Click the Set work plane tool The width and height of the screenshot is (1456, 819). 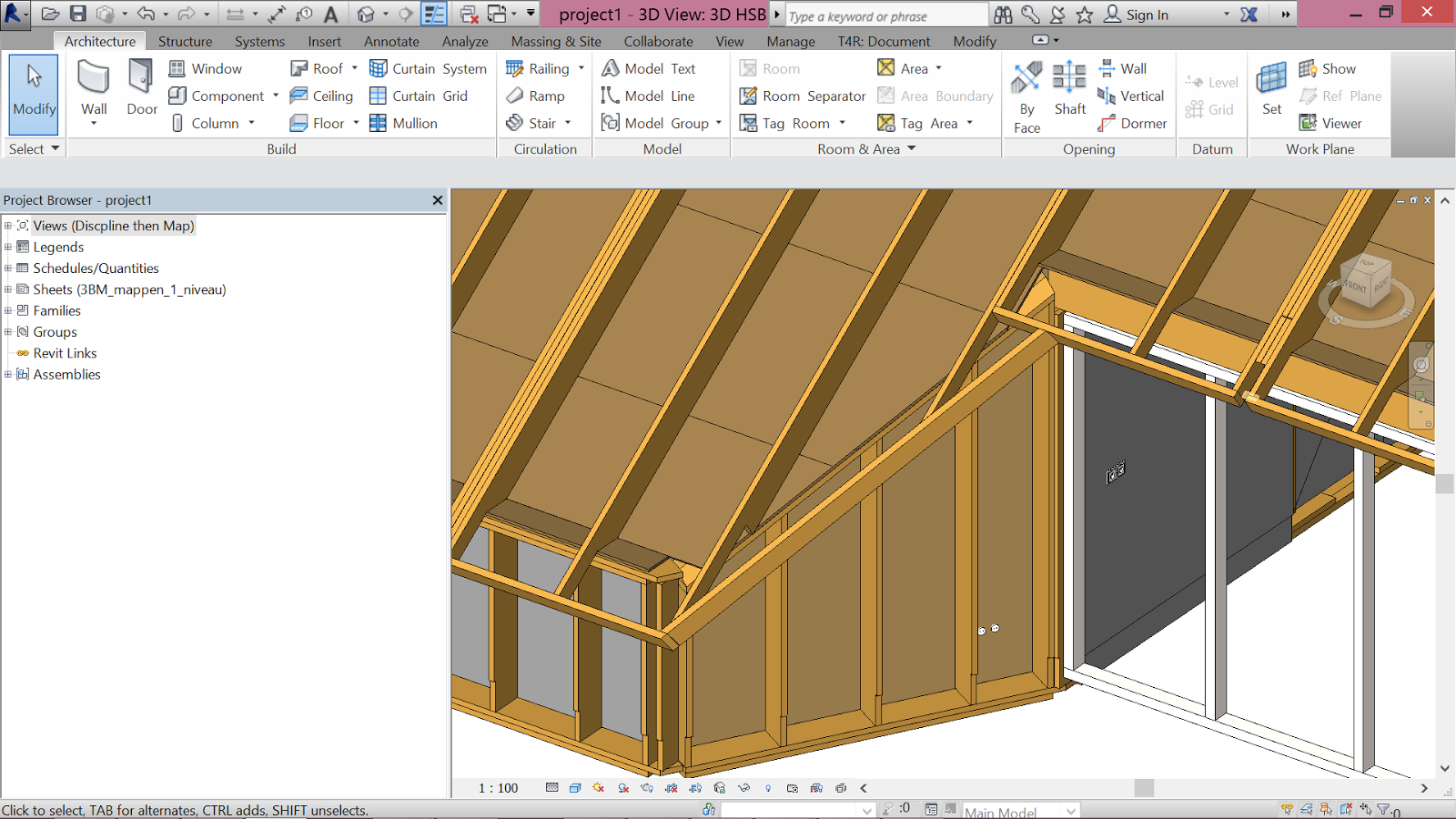(x=1271, y=89)
